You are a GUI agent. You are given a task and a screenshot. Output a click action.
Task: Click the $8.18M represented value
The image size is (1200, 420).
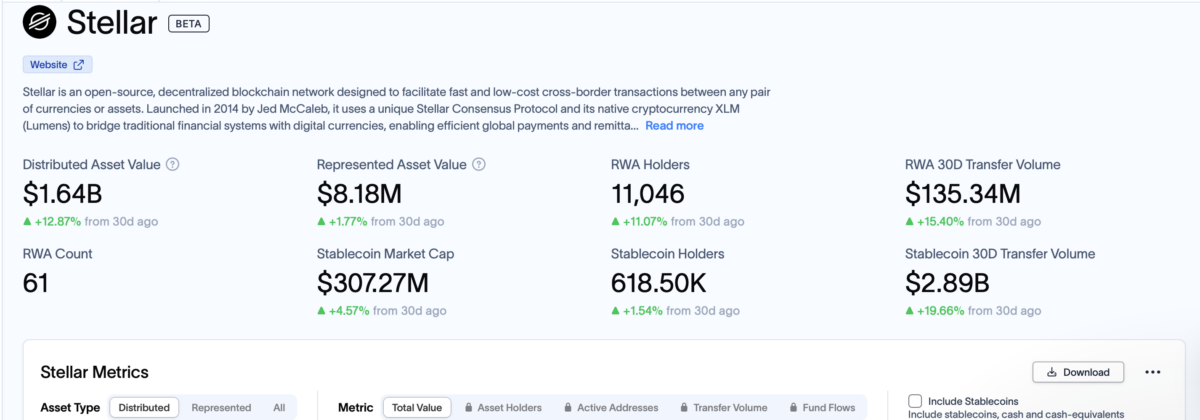(x=359, y=193)
